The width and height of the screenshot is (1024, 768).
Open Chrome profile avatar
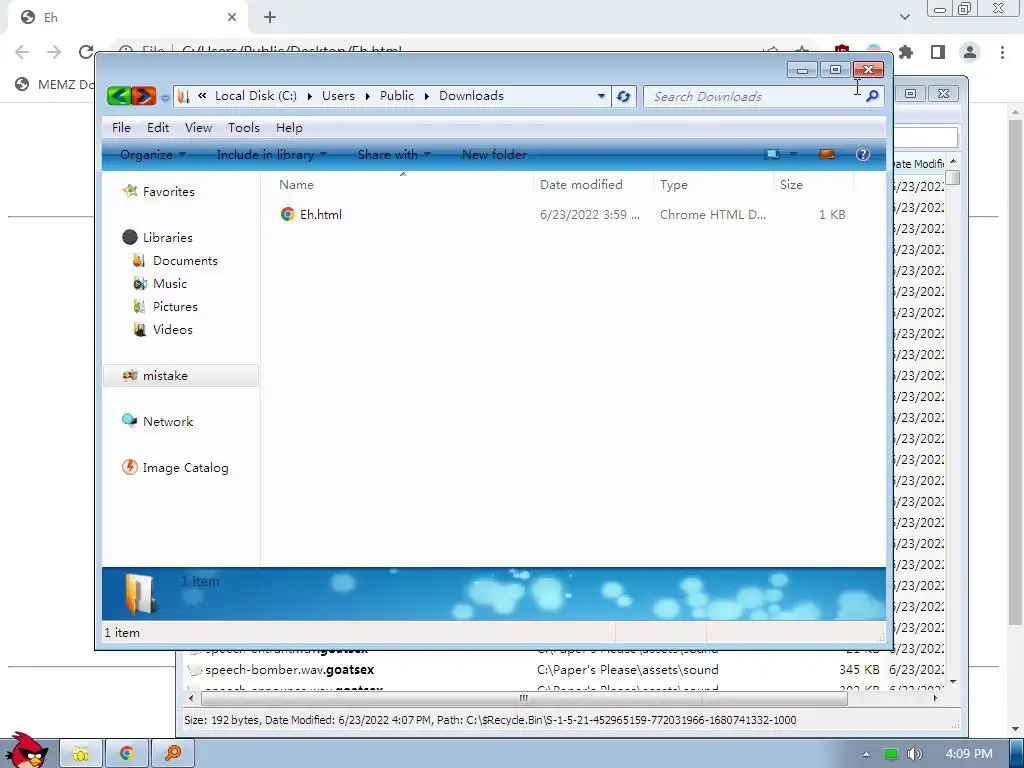pos(970,52)
